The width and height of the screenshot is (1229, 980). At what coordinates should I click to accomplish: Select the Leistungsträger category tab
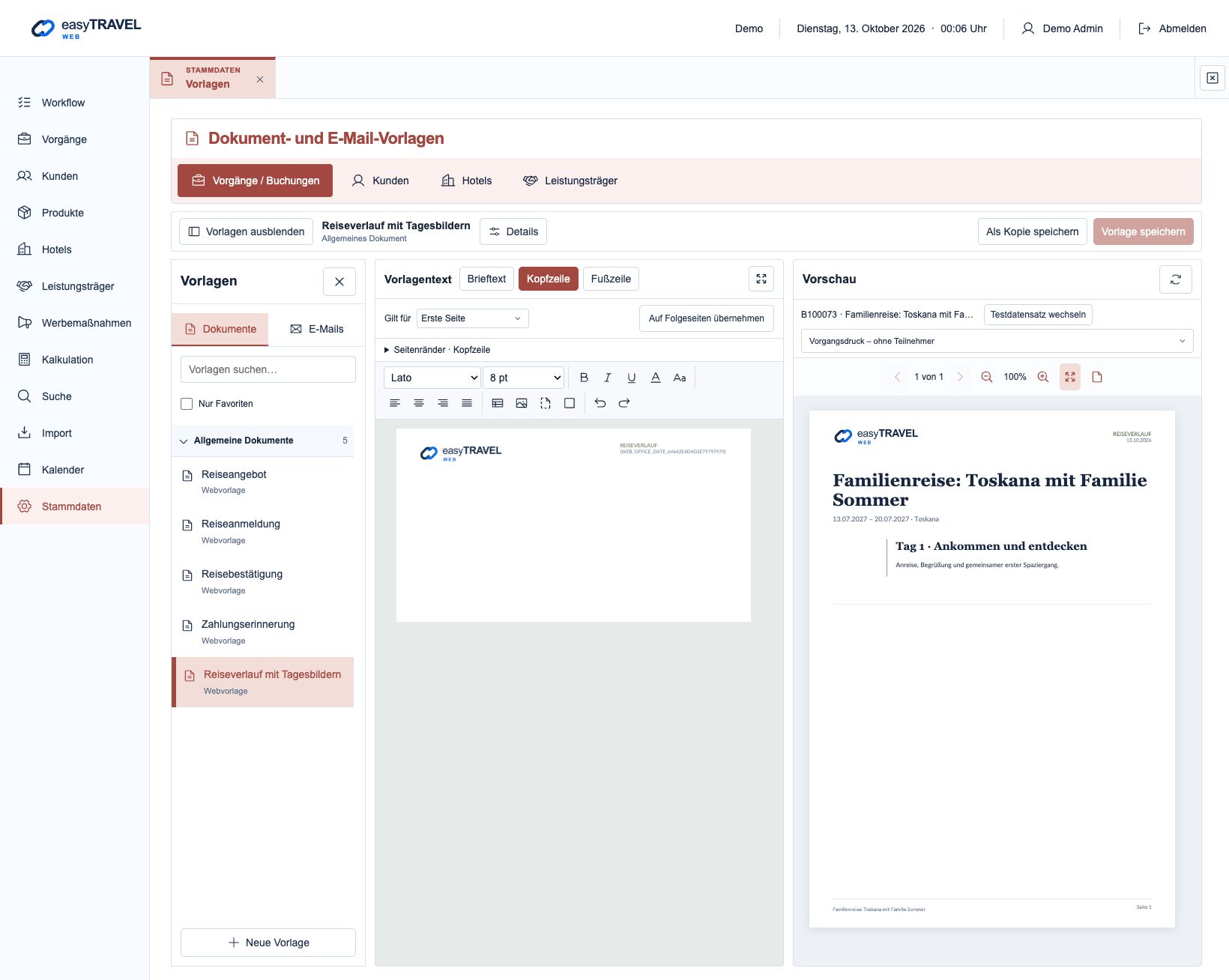[570, 181]
